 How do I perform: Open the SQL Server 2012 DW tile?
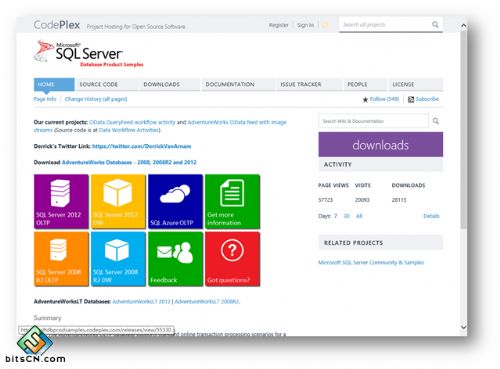pos(118,201)
